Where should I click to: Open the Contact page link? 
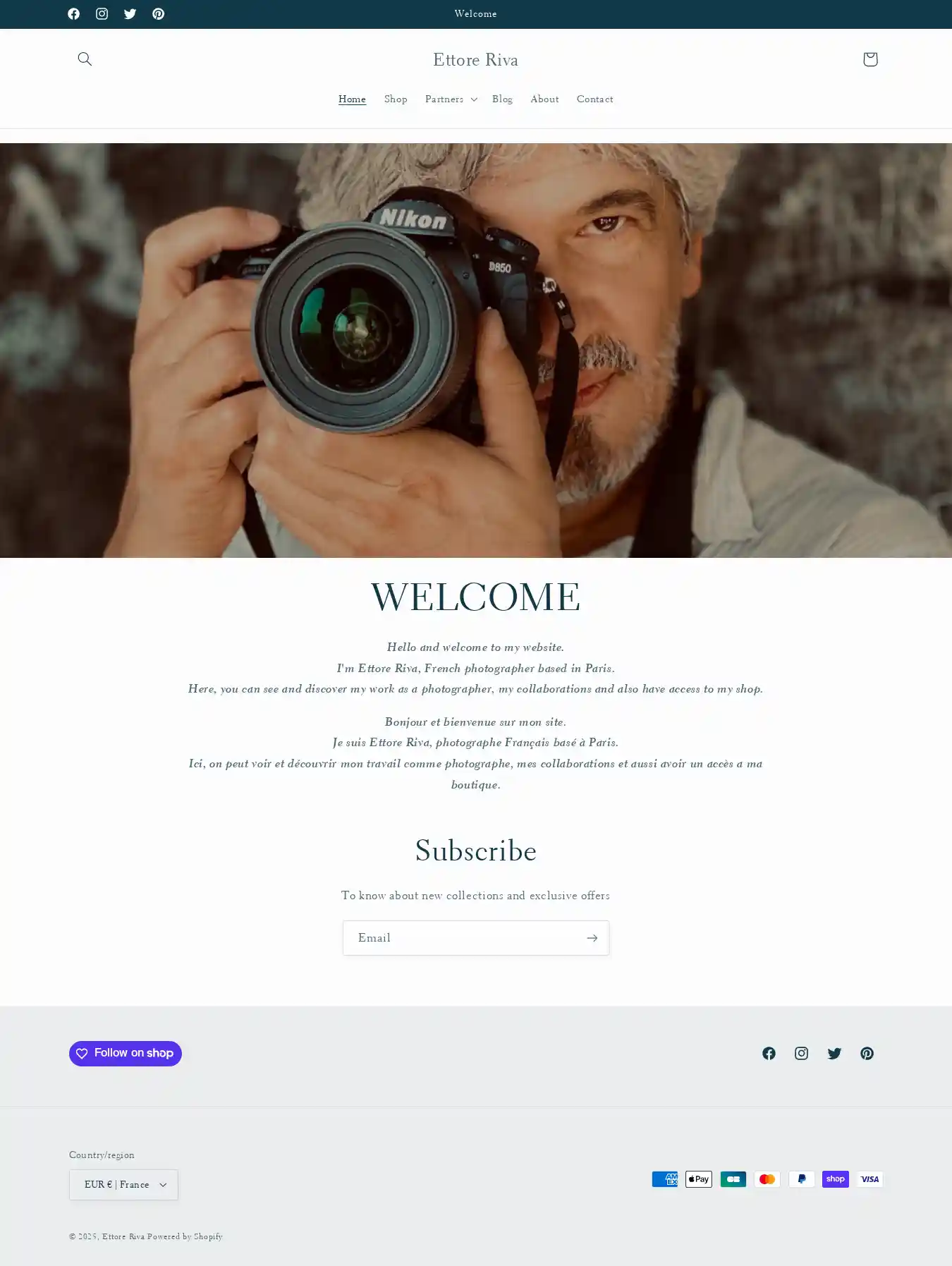point(594,99)
